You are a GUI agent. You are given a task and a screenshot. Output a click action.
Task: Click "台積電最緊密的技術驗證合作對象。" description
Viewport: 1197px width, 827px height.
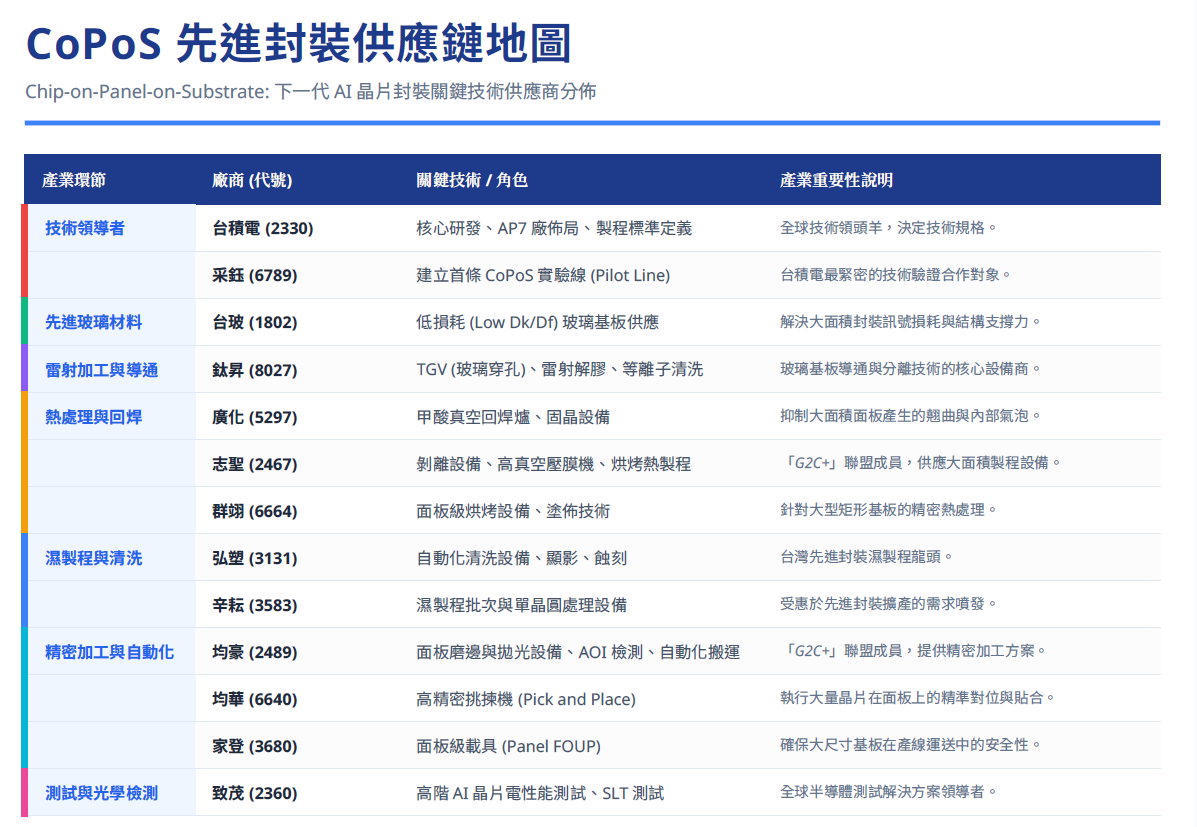click(895, 275)
